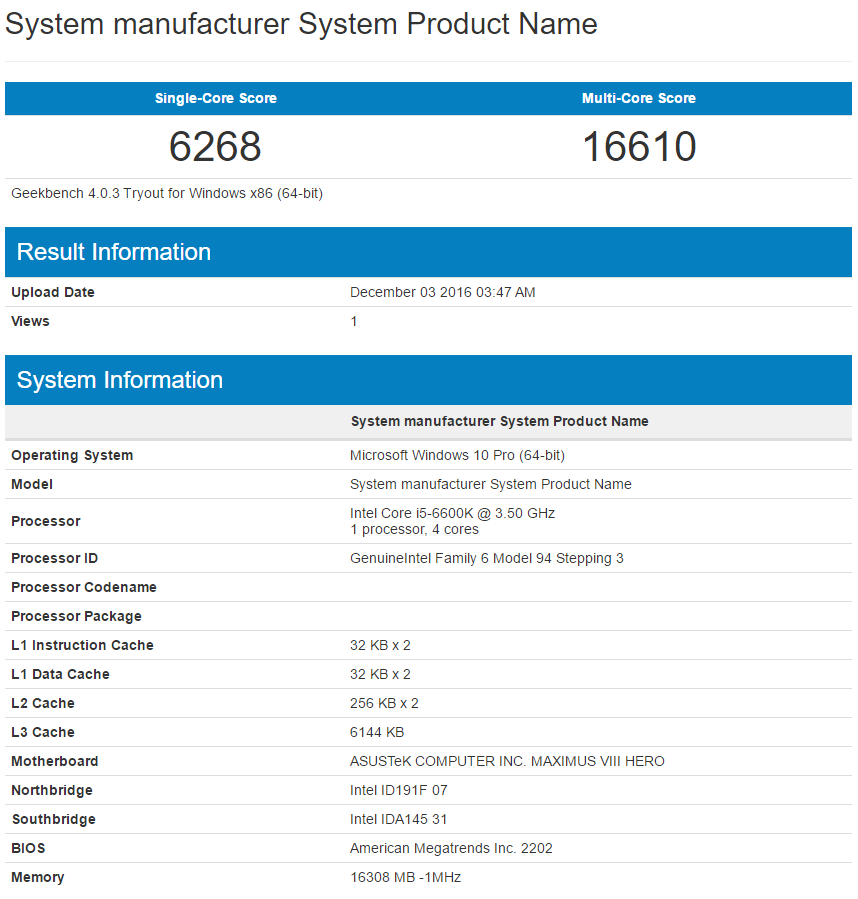
Task: Select American Megatrends Inc. 2202 value
Action: click(x=451, y=849)
